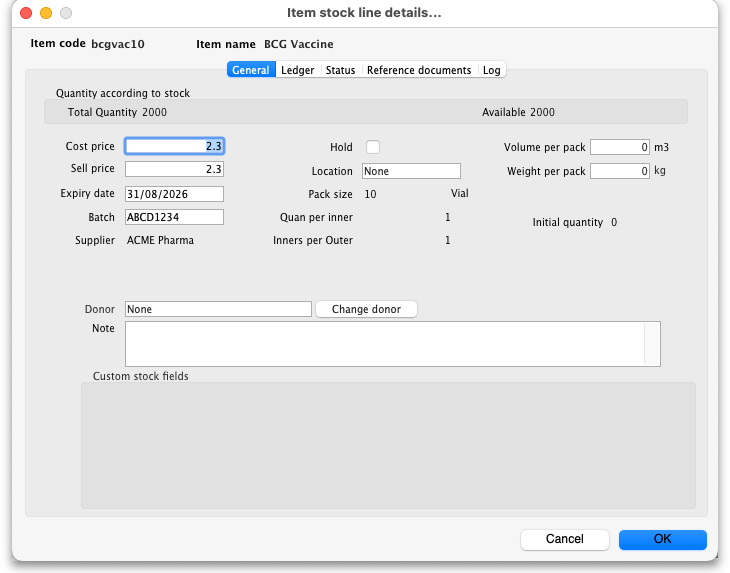
Task: Focus the Volume per pack field
Action: point(620,147)
